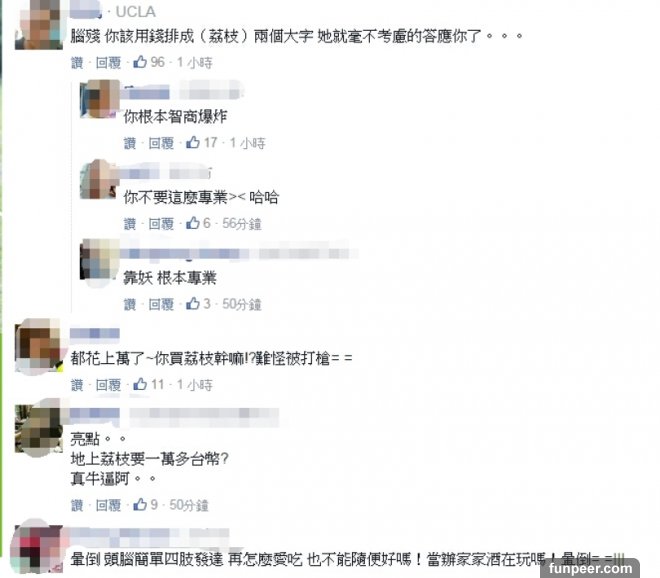The image size is (660, 578).
Task: Reply to the 靠妖 根本專業 comment
Action: 161,304
